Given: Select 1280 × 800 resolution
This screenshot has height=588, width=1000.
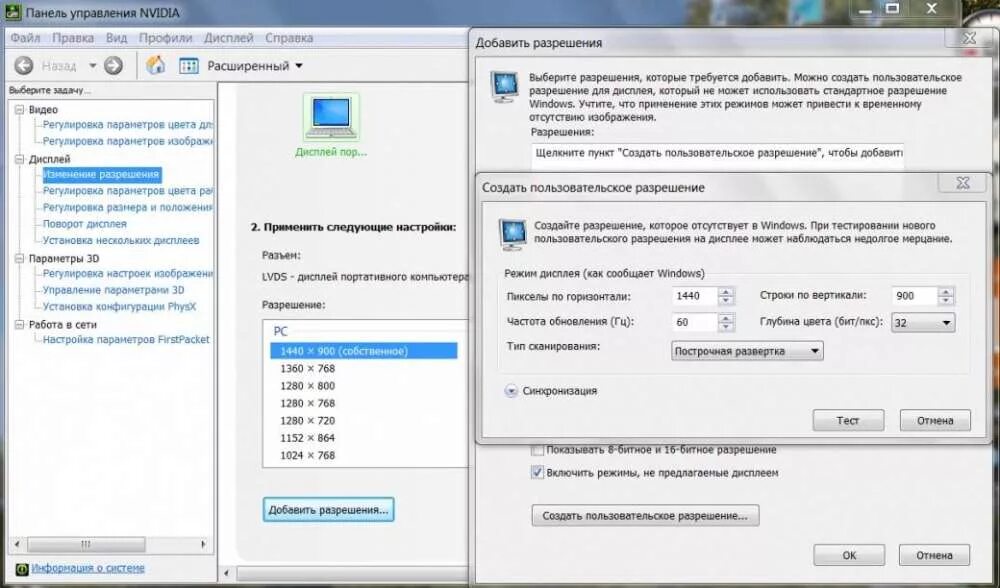Looking at the screenshot, I should click(307, 386).
